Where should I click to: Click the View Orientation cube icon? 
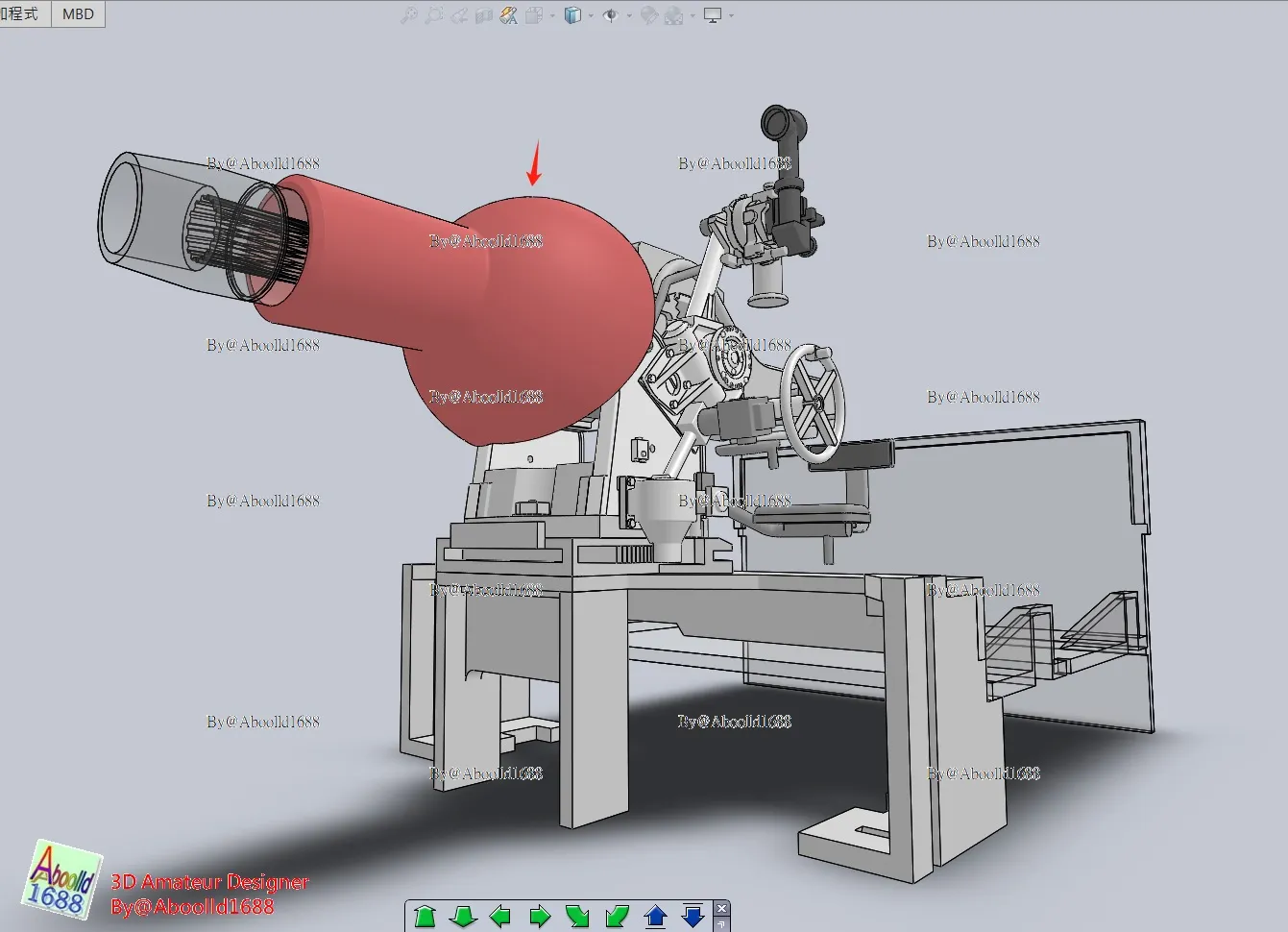534,15
